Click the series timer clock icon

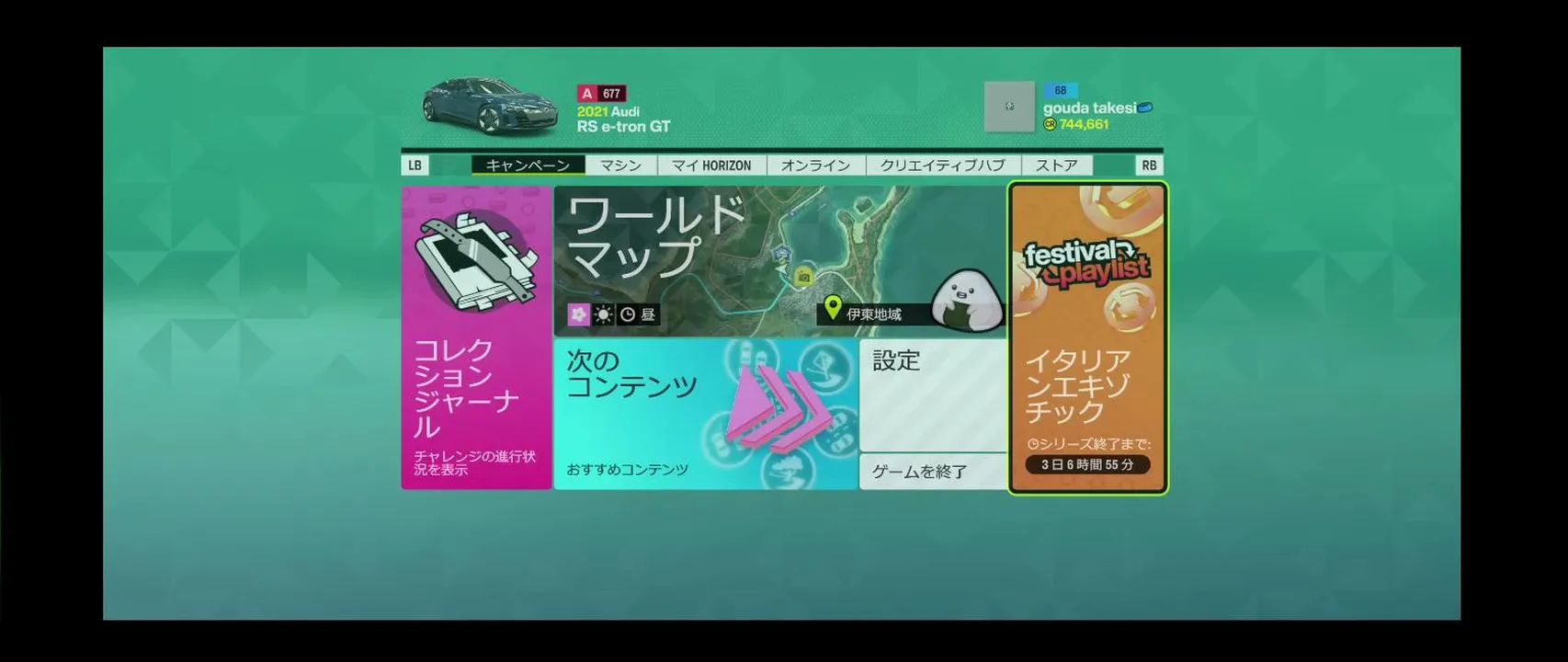pyautogui.click(x=1032, y=444)
